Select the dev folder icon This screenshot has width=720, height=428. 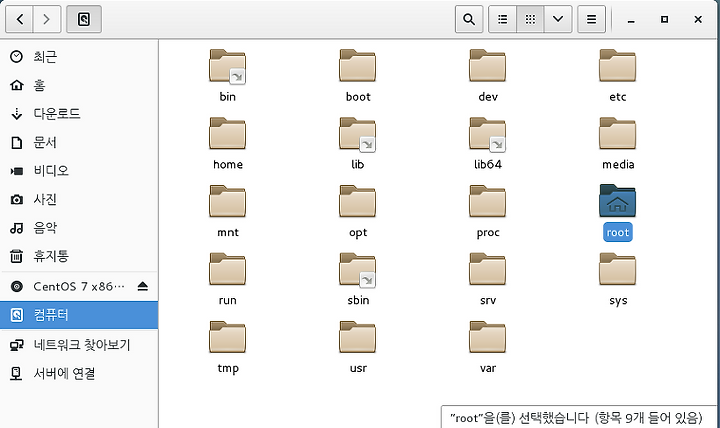pyautogui.click(x=488, y=66)
